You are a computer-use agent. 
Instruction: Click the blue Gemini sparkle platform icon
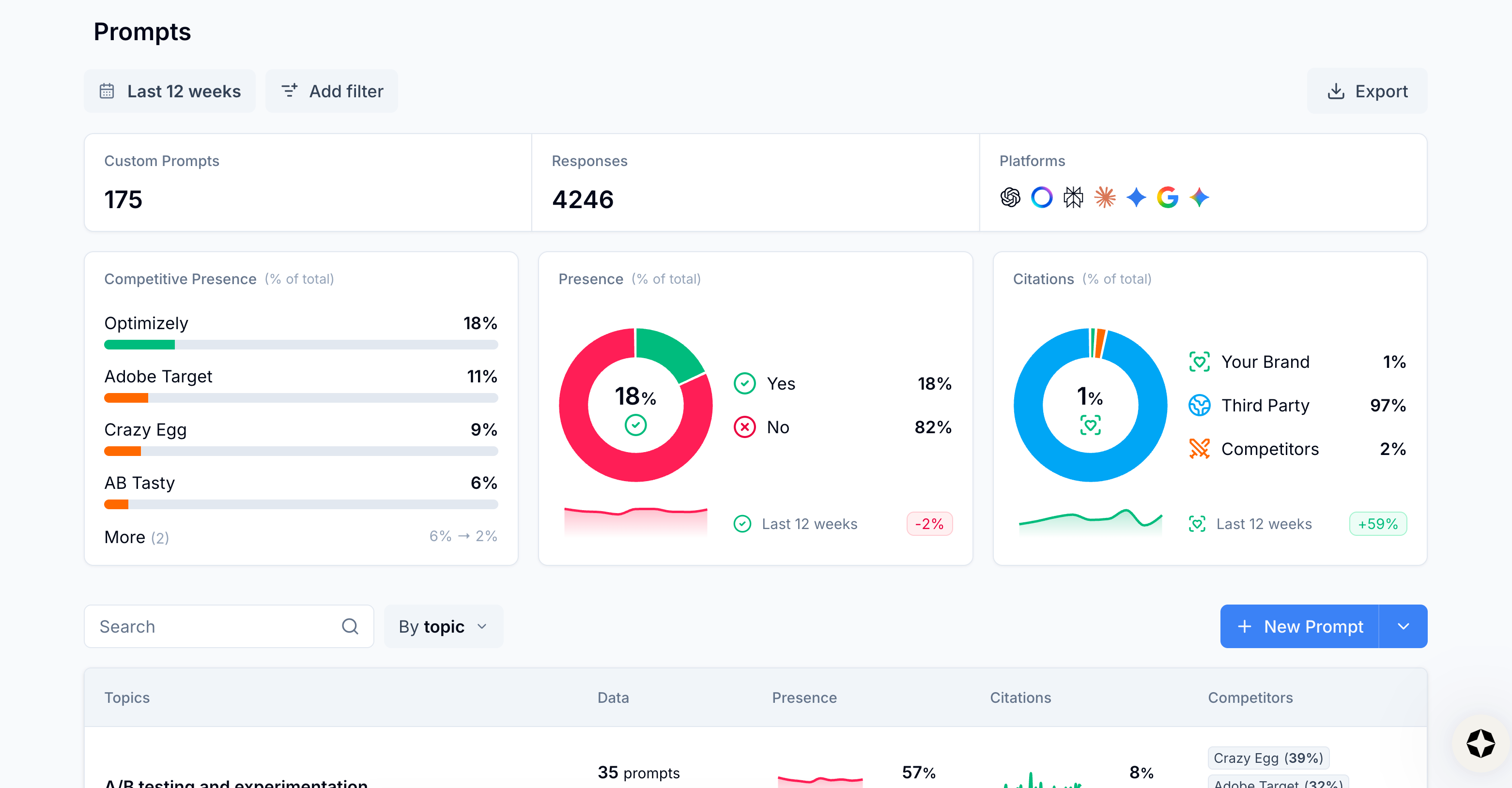pos(1136,197)
